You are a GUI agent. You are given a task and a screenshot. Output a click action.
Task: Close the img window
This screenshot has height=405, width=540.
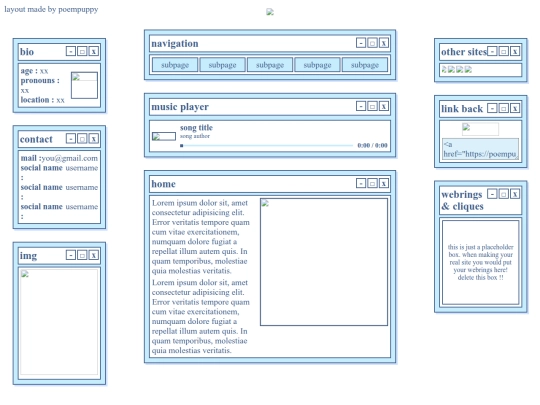pos(93,255)
